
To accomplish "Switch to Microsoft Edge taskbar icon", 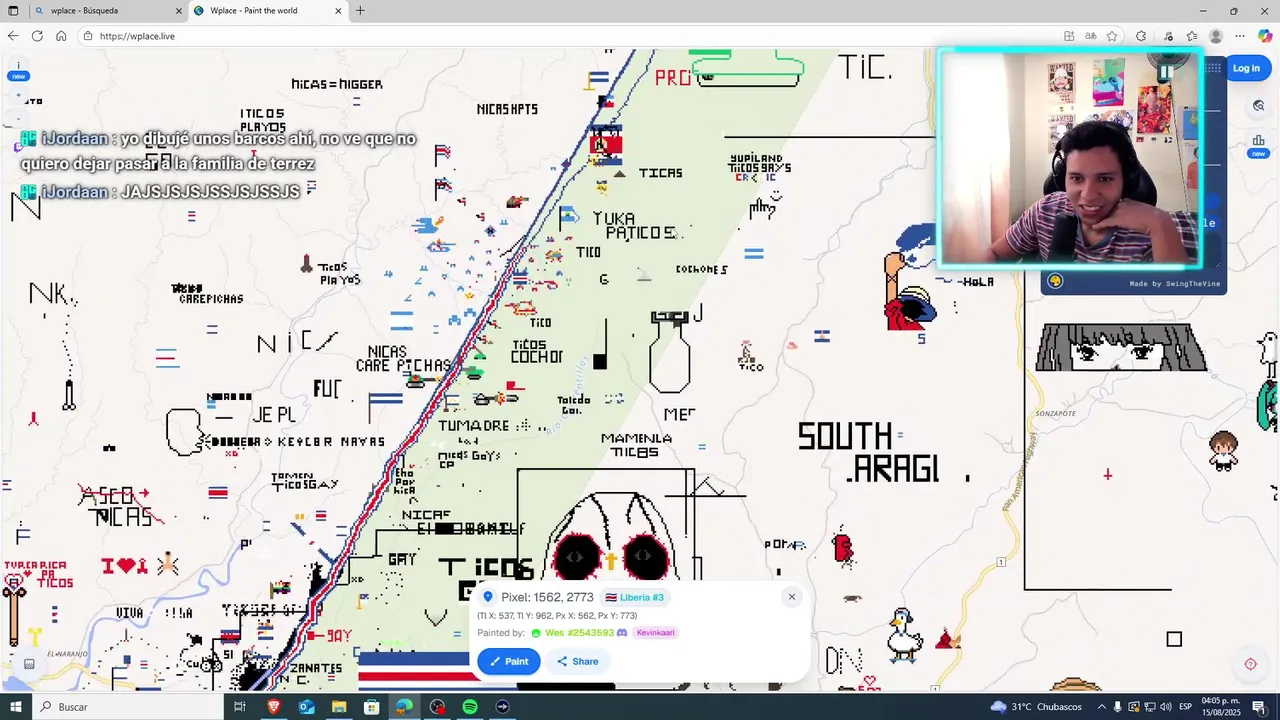I will click(404, 707).
